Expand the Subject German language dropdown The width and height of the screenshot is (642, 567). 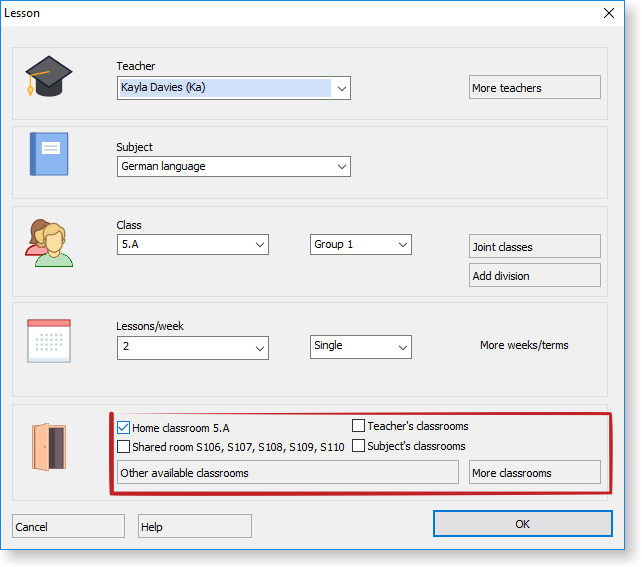pyautogui.click(x=341, y=166)
